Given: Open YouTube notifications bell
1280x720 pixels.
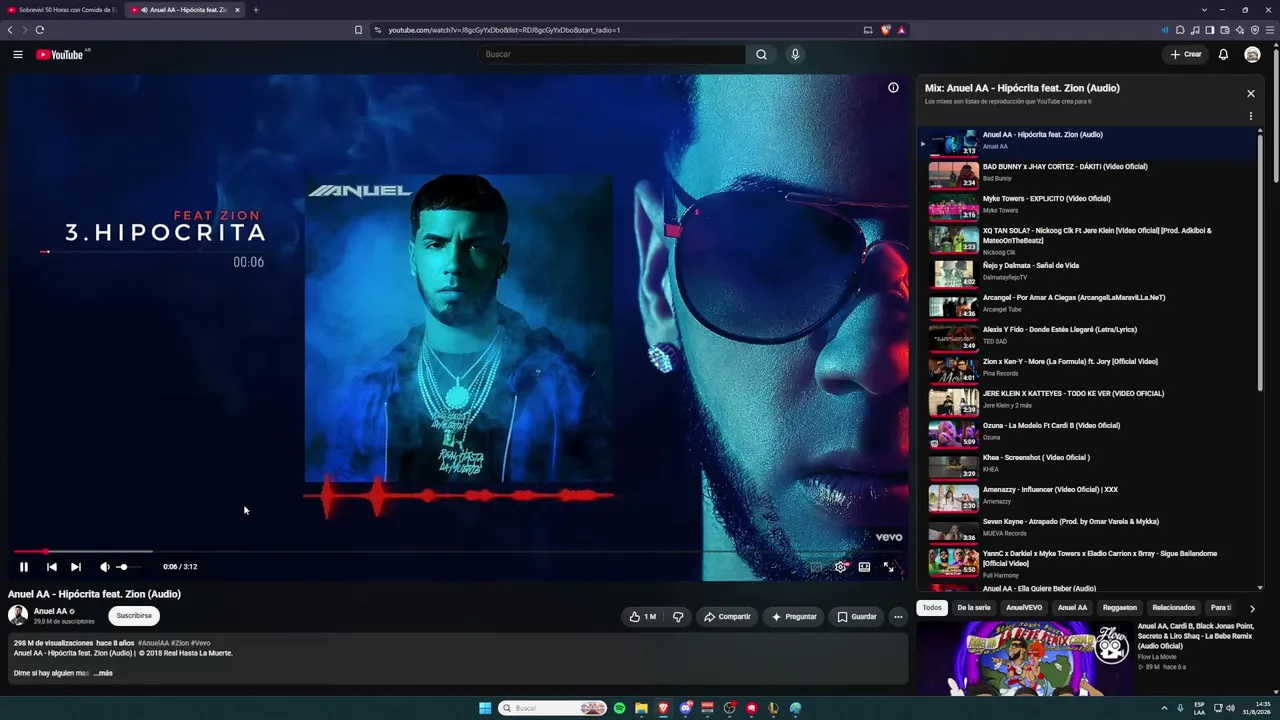Looking at the screenshot, I should click(x=1223, y=54).
